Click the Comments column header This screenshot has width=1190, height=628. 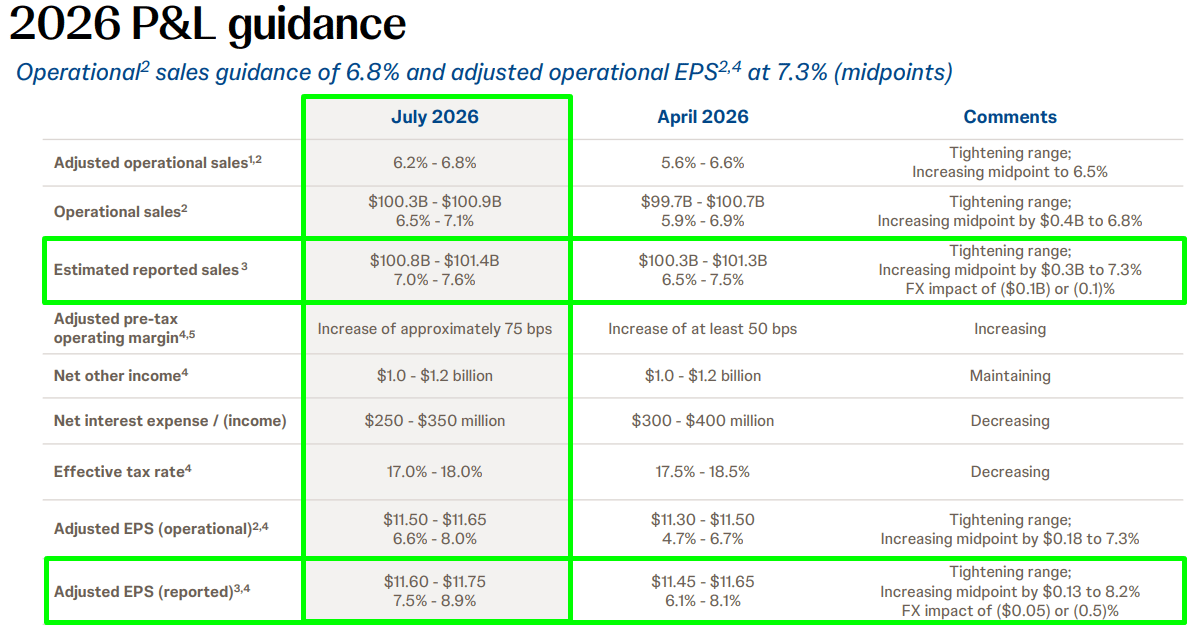click(1010, 117)
